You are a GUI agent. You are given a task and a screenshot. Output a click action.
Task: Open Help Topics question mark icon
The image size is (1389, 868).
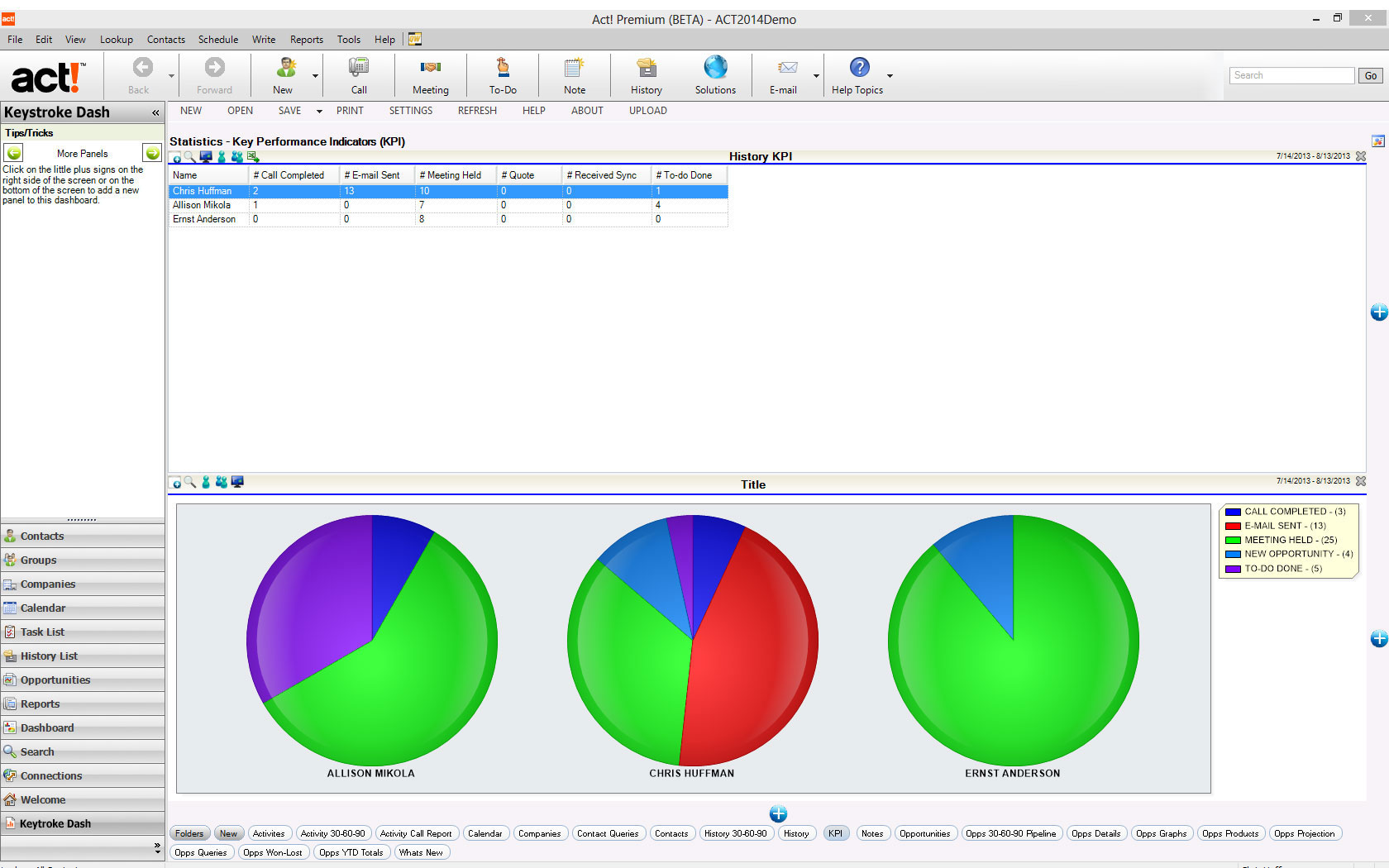point(860,67)
